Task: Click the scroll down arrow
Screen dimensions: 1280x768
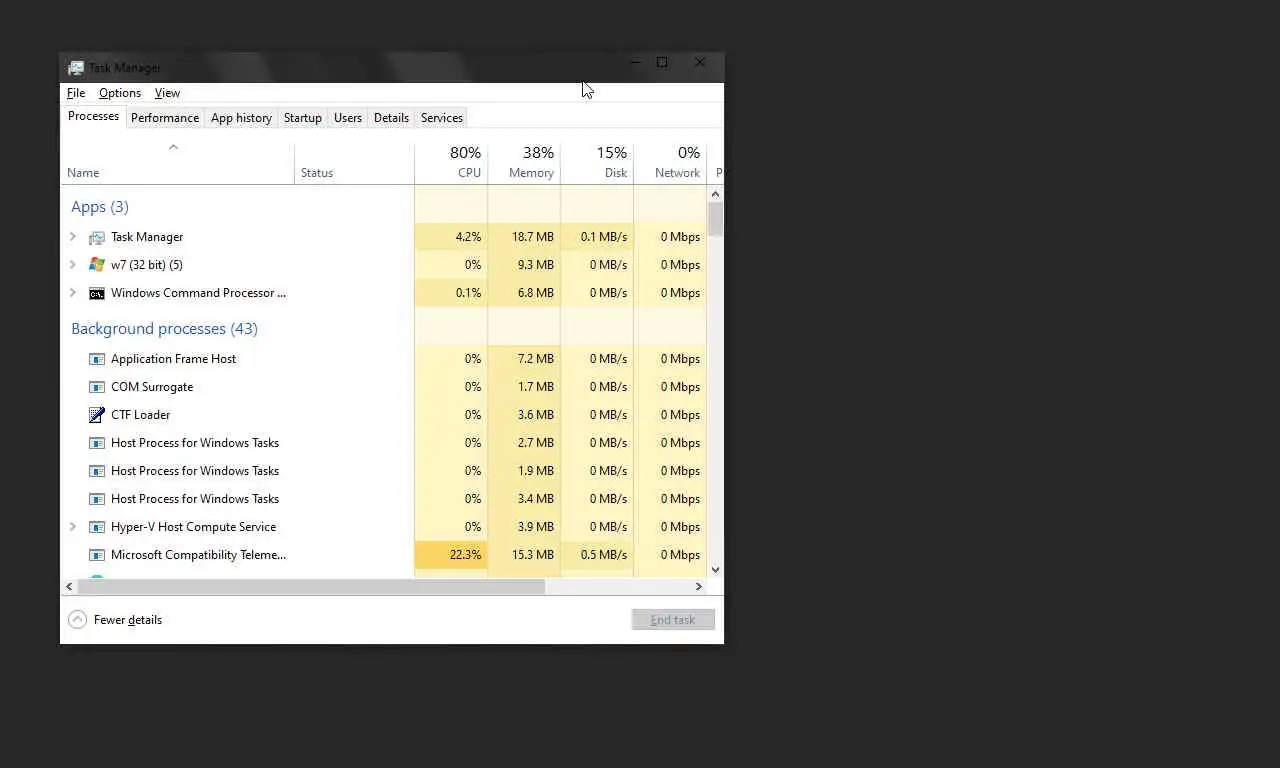Action: [x=715, y=570]
